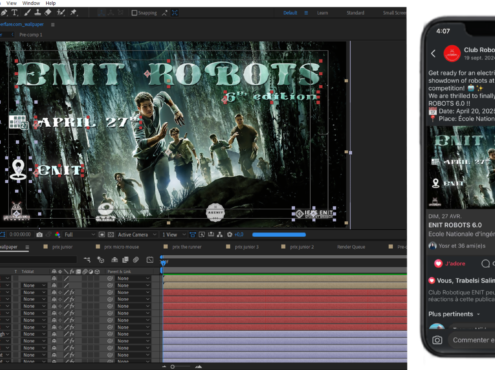The width and height of the screenshot is (495, 370).
Task: Select the Small Screen workspace
Action: 394,13
